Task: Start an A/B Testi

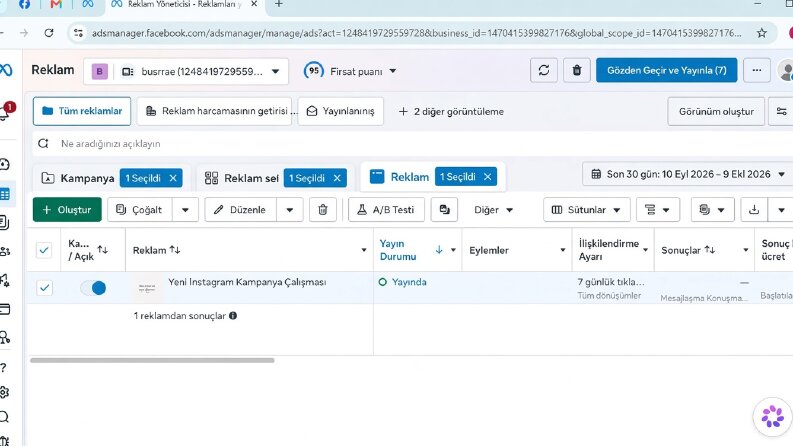Action: pyautogui.click(x=386, y=210)
